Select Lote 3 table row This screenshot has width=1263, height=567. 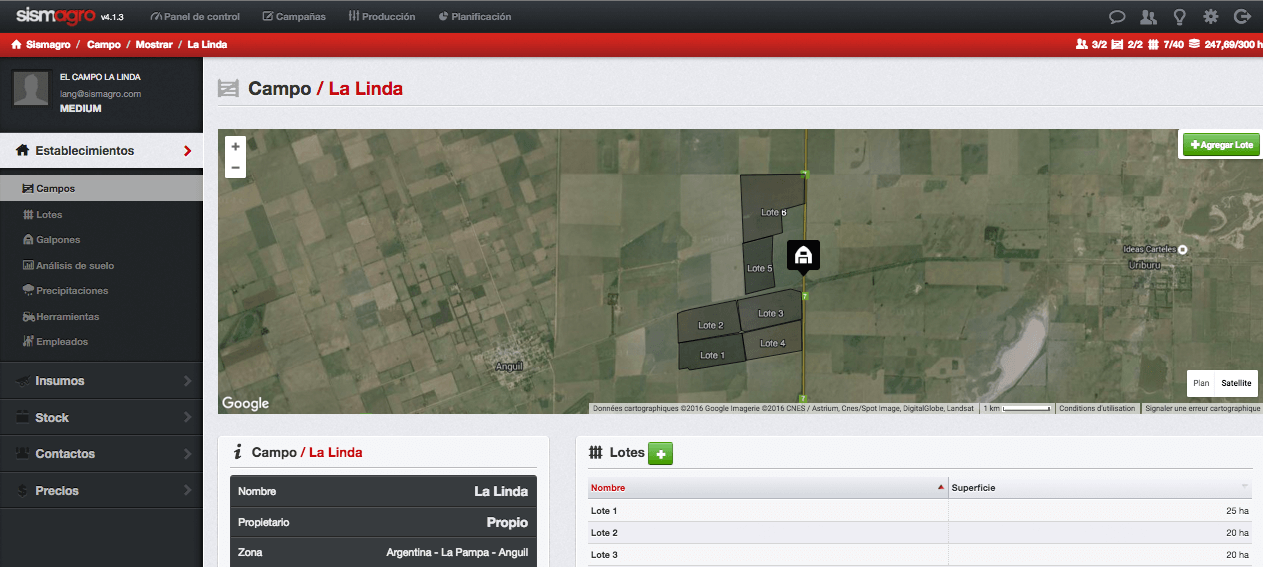pos(920,555)
